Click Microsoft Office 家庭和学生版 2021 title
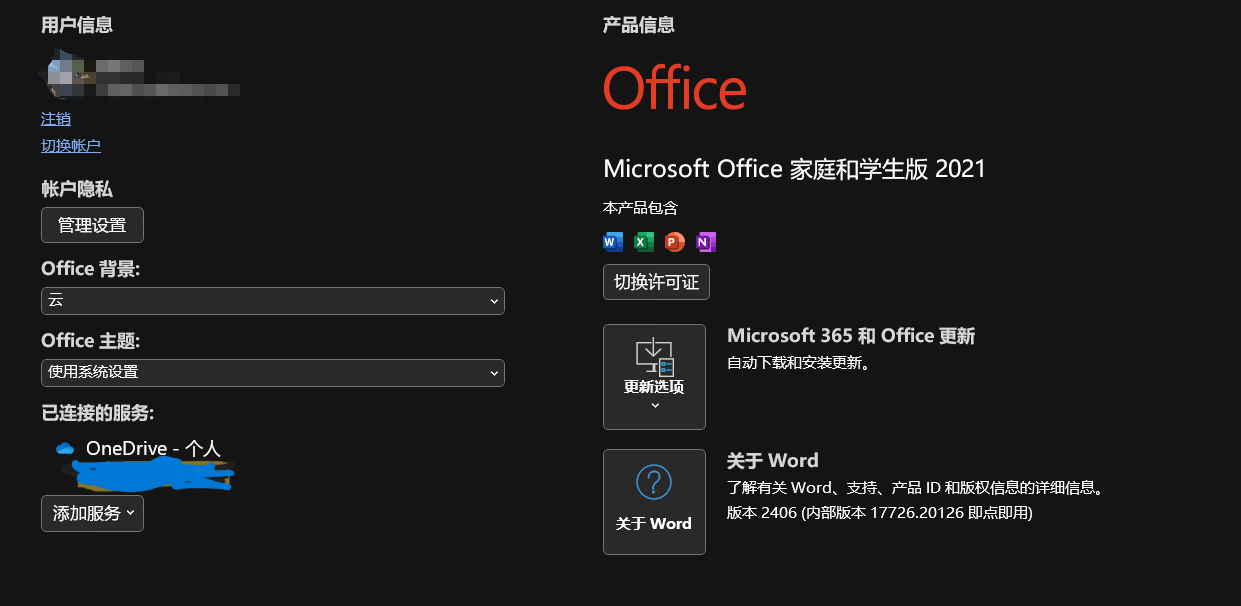The width and height of the screenshot is (1241, 606). tap(794, 169)
